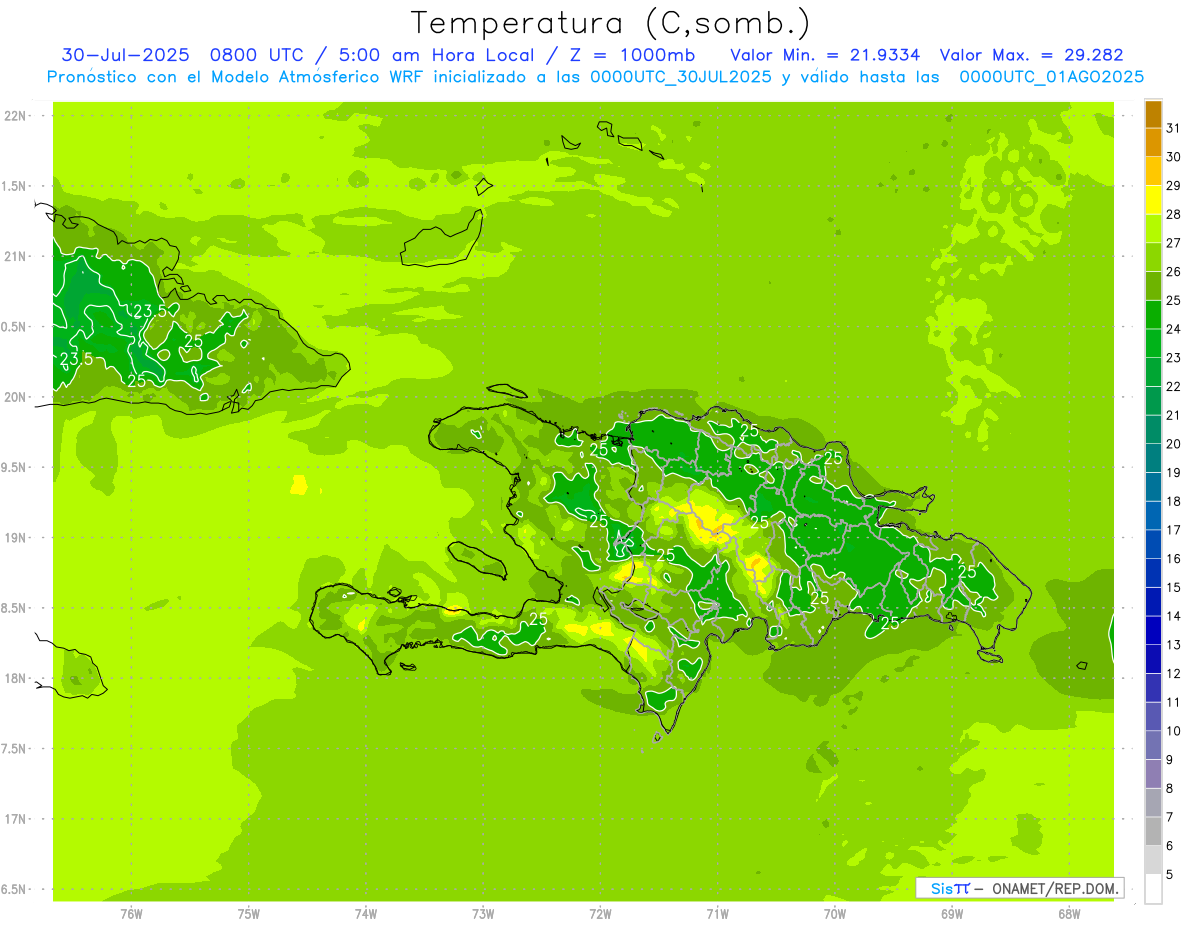Click the legend value '31'
The width and height of the screenshot is (1200, 927).
coord(1173,128)
